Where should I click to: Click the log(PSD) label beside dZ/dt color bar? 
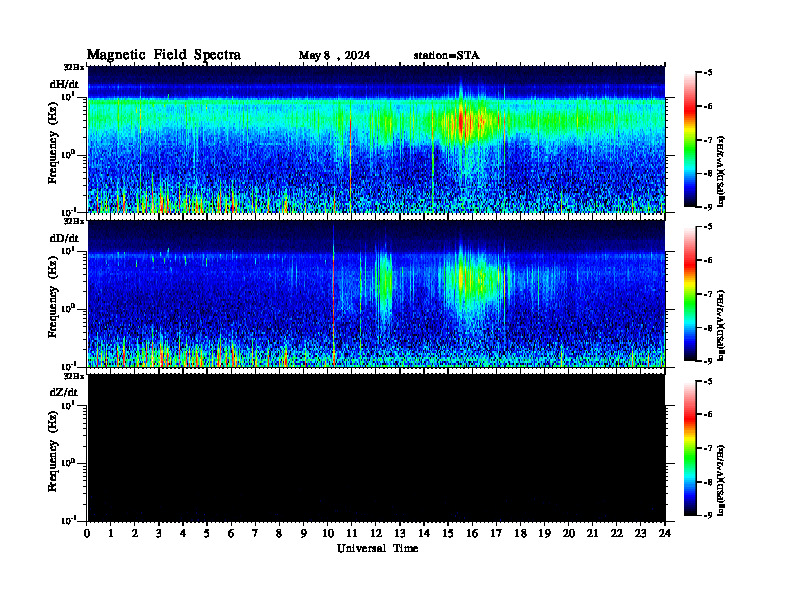coord(721,480)
